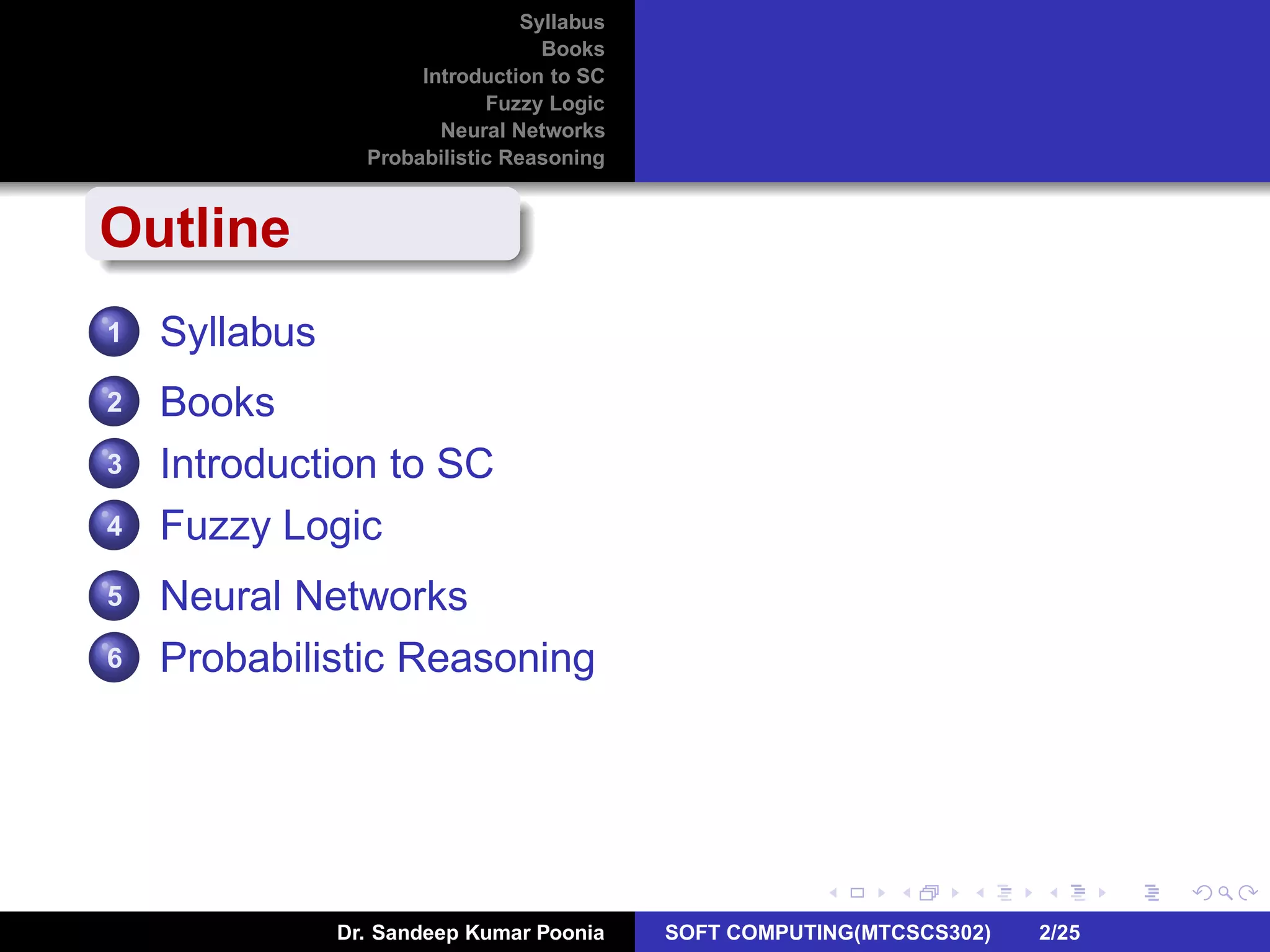Screen dimensions: 1270x952
Task: Click the search magnifier icon
Action: (x=1225, y=892)
